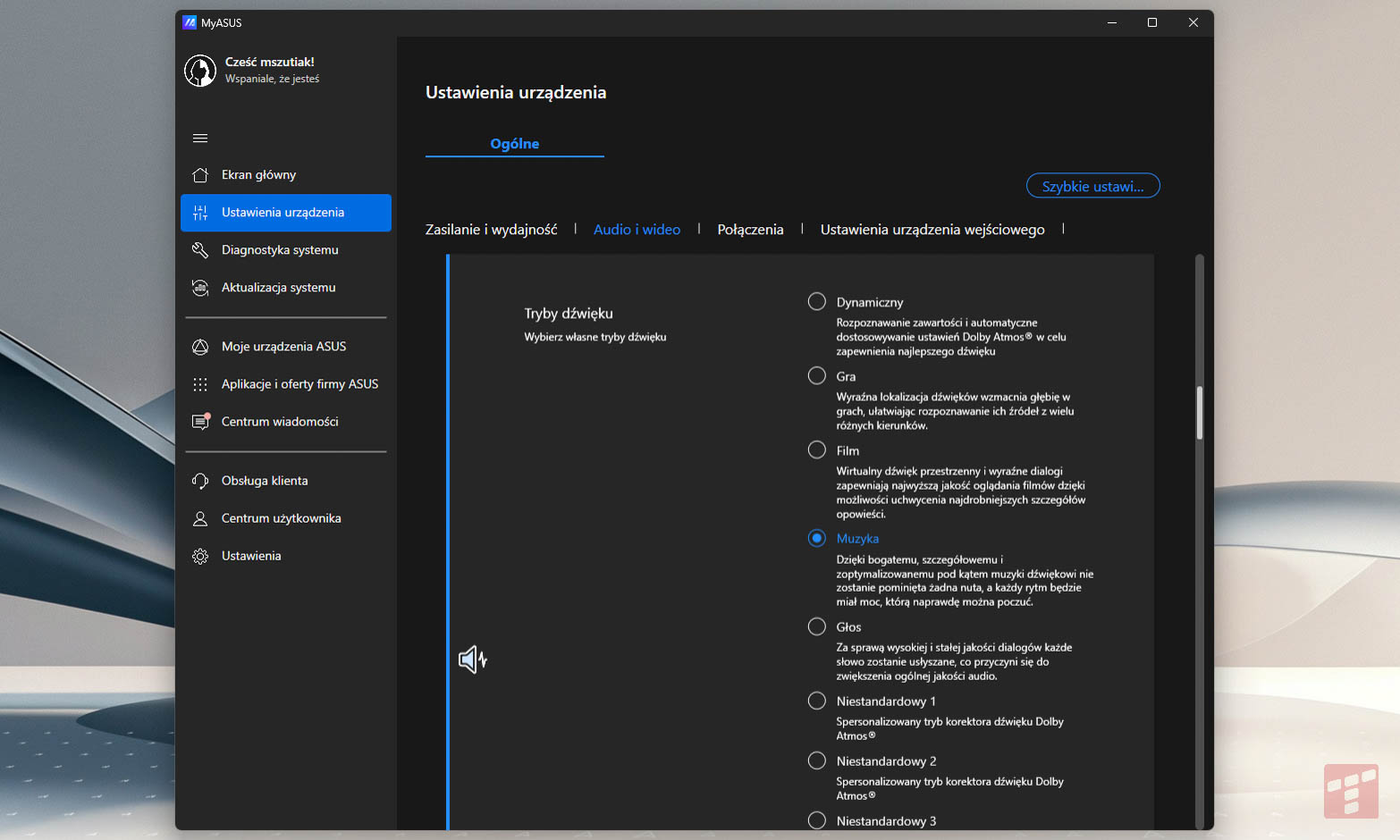Click the user profile avatar
Screen dimensions: 1400x840
[x=200, y=71]
